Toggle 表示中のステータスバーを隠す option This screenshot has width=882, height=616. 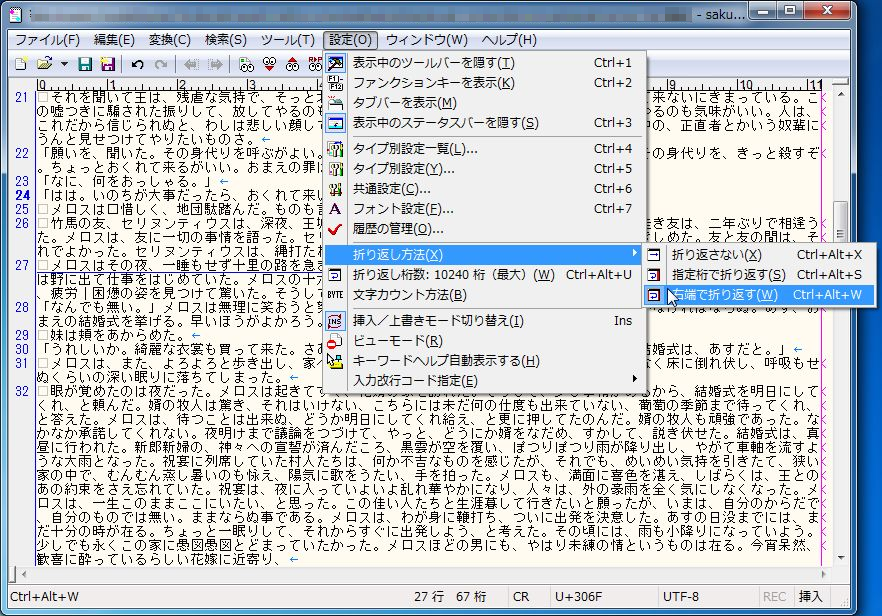[445, 123]
